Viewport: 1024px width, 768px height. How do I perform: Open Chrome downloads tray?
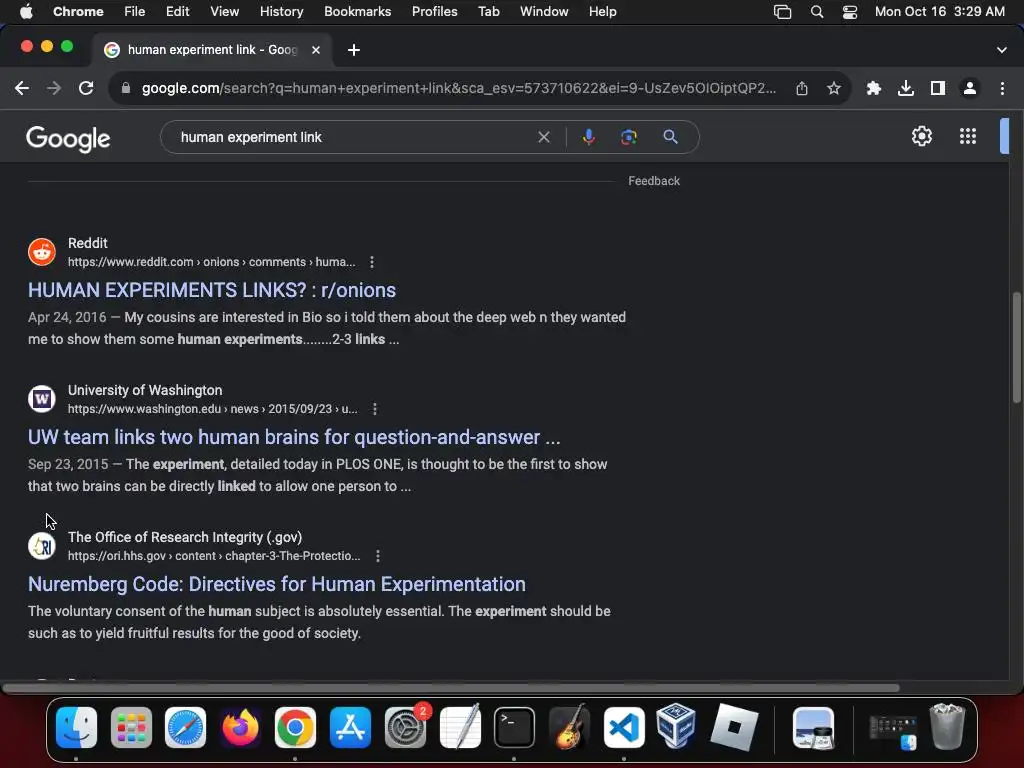pos(905,88)
